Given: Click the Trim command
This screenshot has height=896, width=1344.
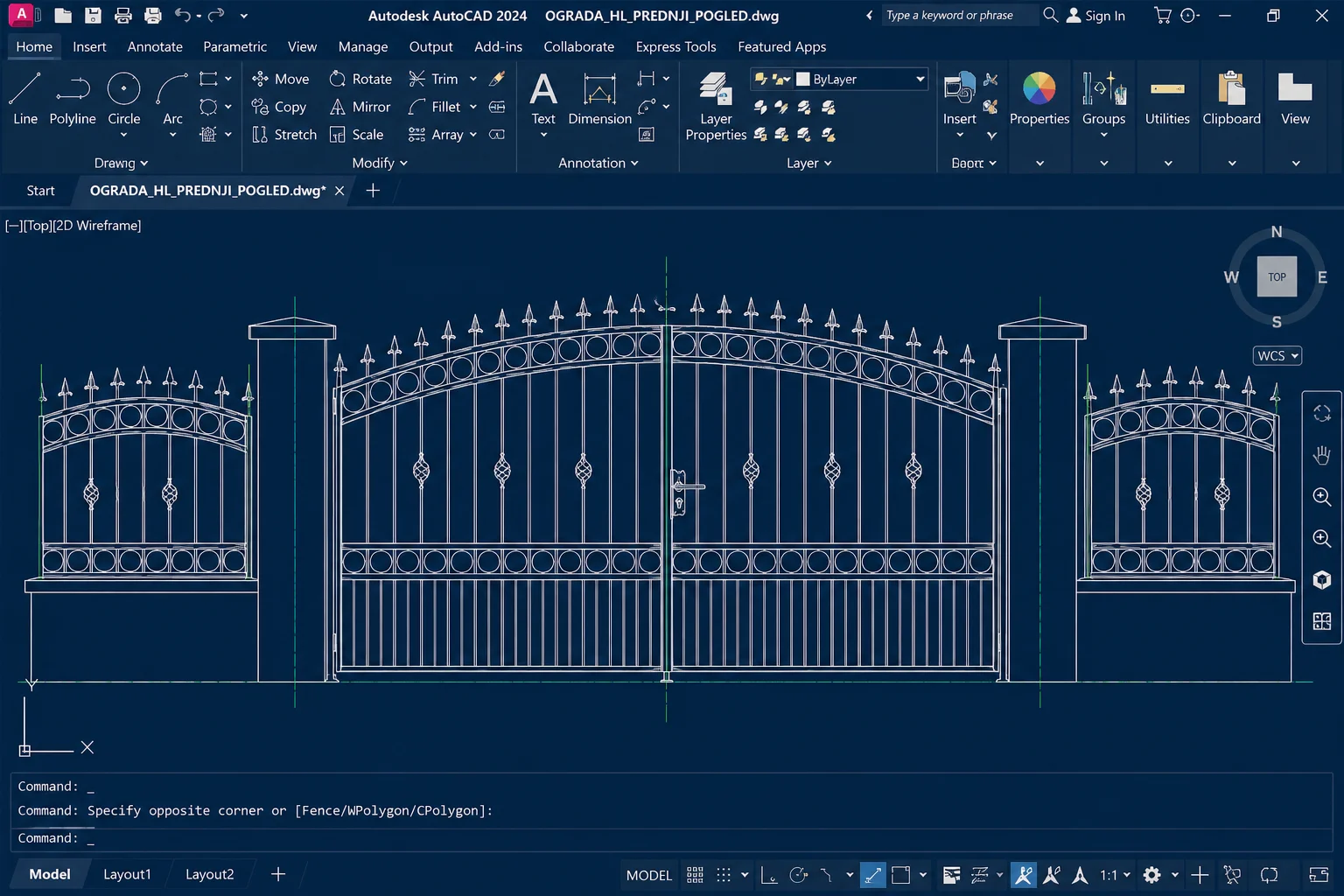Looking at the screenshot, I should coord(434,79).
